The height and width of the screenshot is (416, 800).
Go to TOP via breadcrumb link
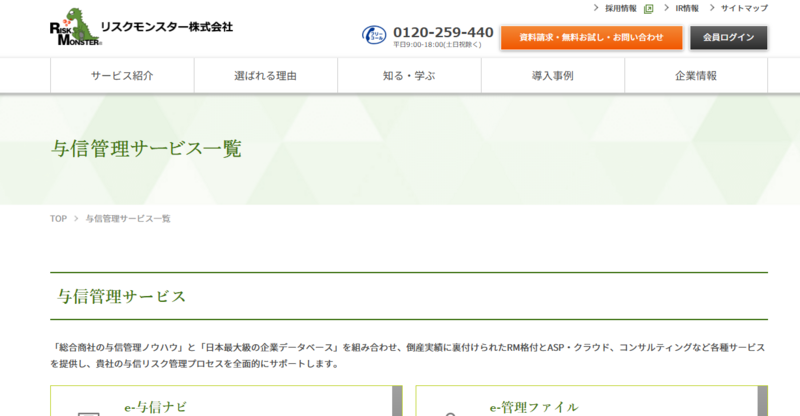pos(58,218)
